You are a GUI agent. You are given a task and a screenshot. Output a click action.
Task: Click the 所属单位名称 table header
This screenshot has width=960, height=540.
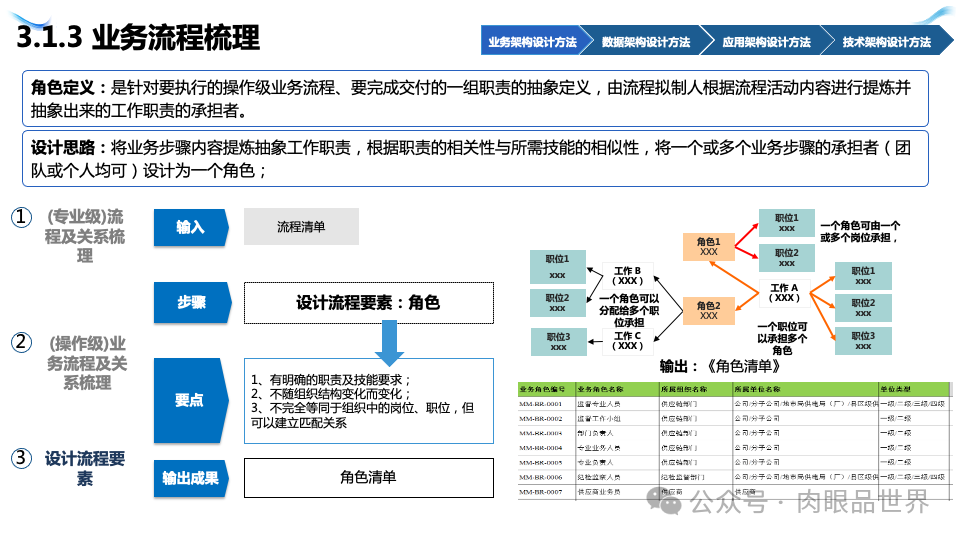(805, 389)
